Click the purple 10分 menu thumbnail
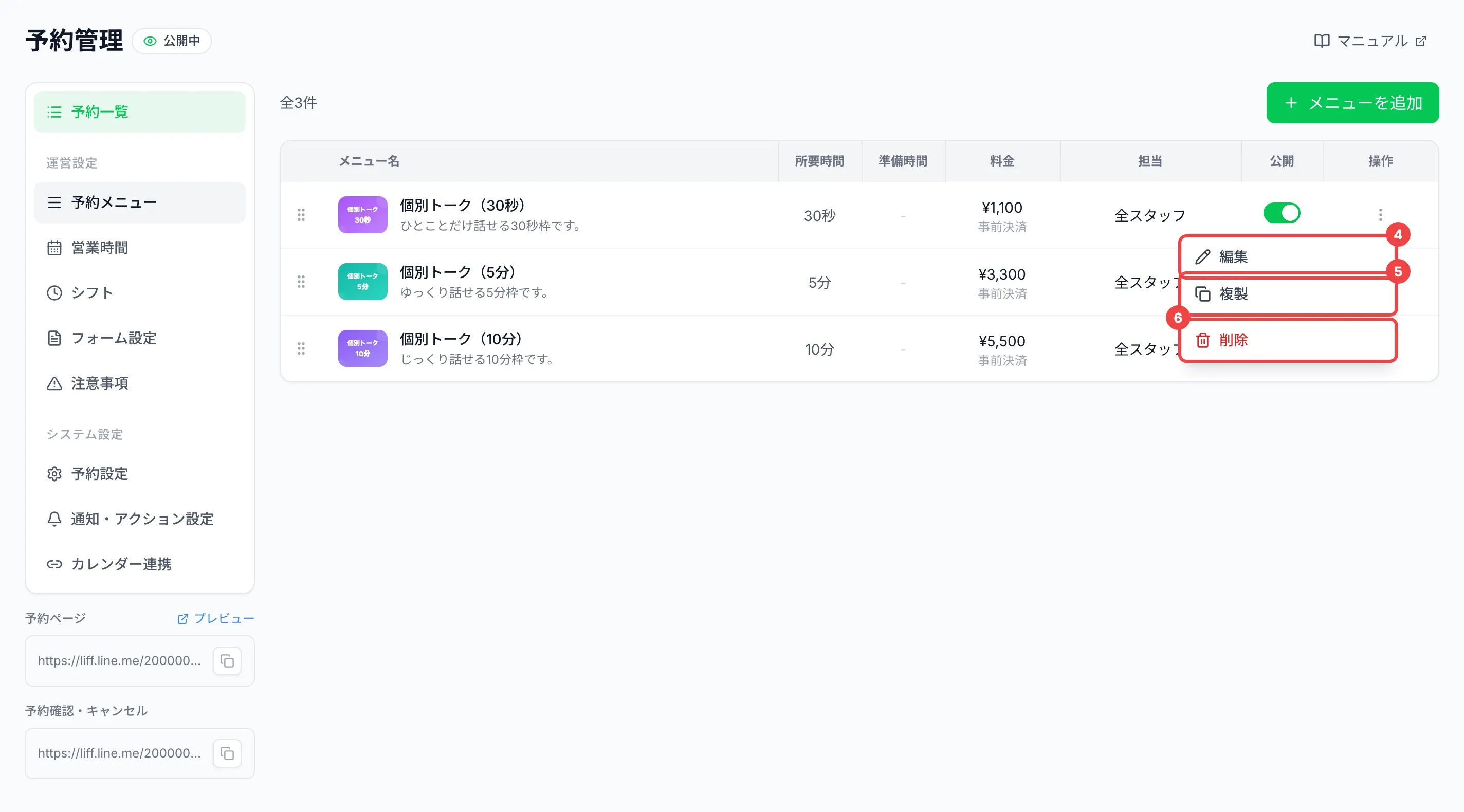Viewport: 1464px width, 812px height. [362, 348]
